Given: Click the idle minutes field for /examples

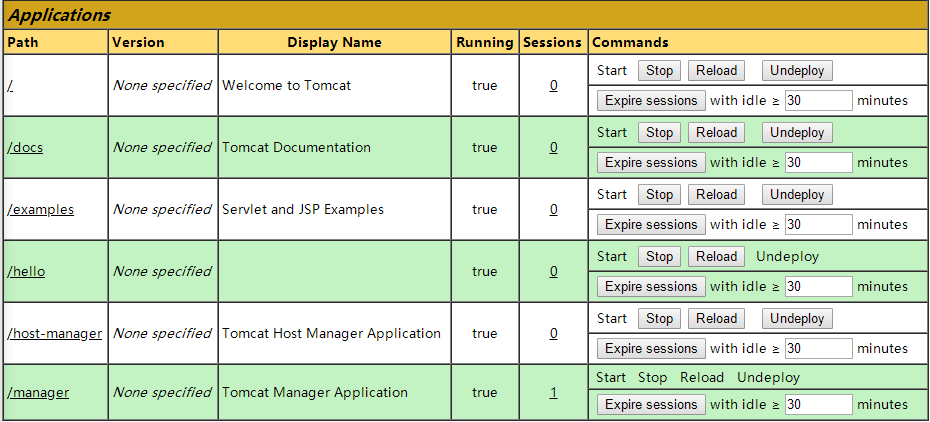Looking at the screenshot, I should pyautogui.click(x=818, y=225).
